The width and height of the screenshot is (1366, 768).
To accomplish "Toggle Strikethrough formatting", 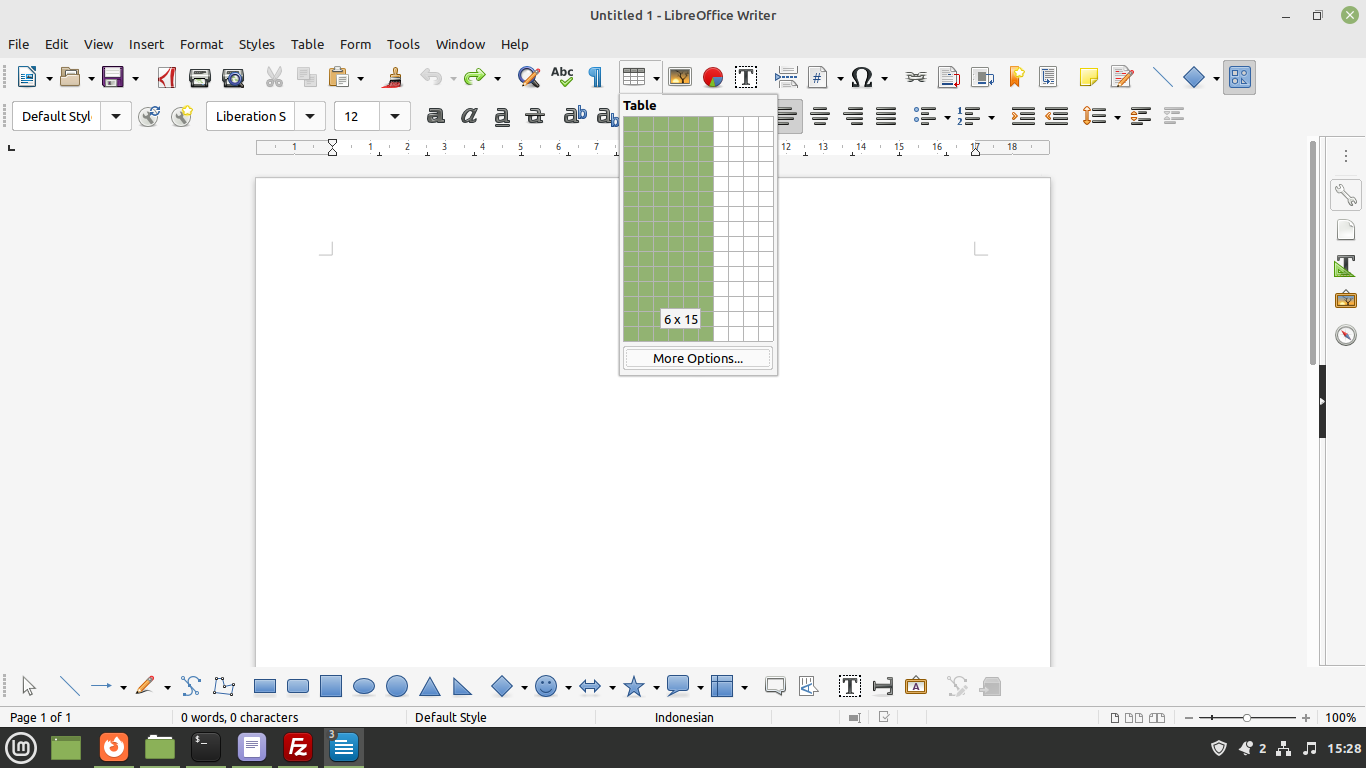I will tap(535, 116).
